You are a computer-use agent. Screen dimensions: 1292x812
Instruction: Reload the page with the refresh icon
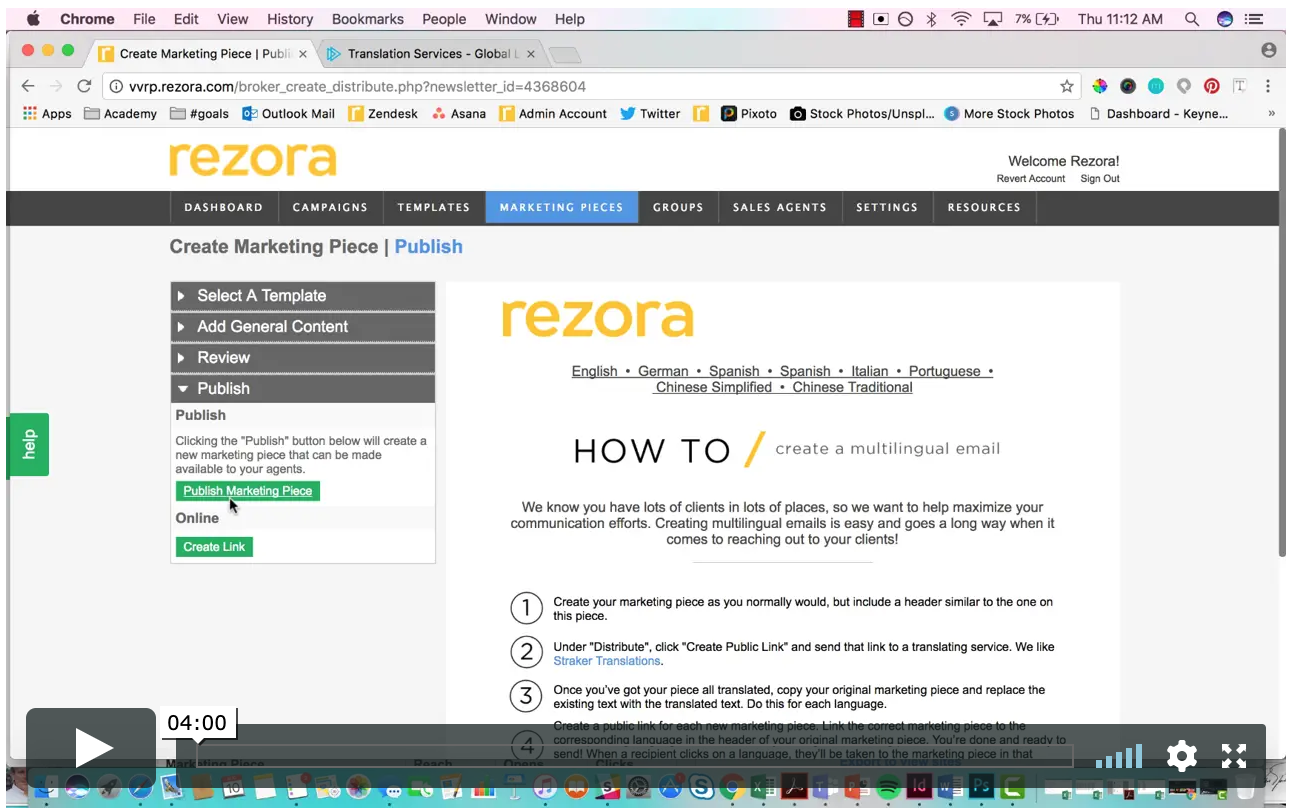coord(84,86)
